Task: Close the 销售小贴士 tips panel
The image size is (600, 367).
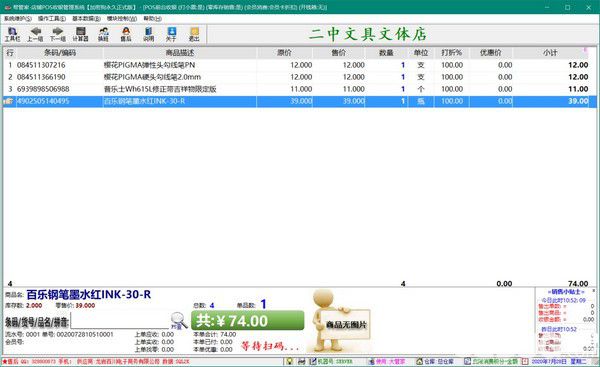Action: click(593, 291)
